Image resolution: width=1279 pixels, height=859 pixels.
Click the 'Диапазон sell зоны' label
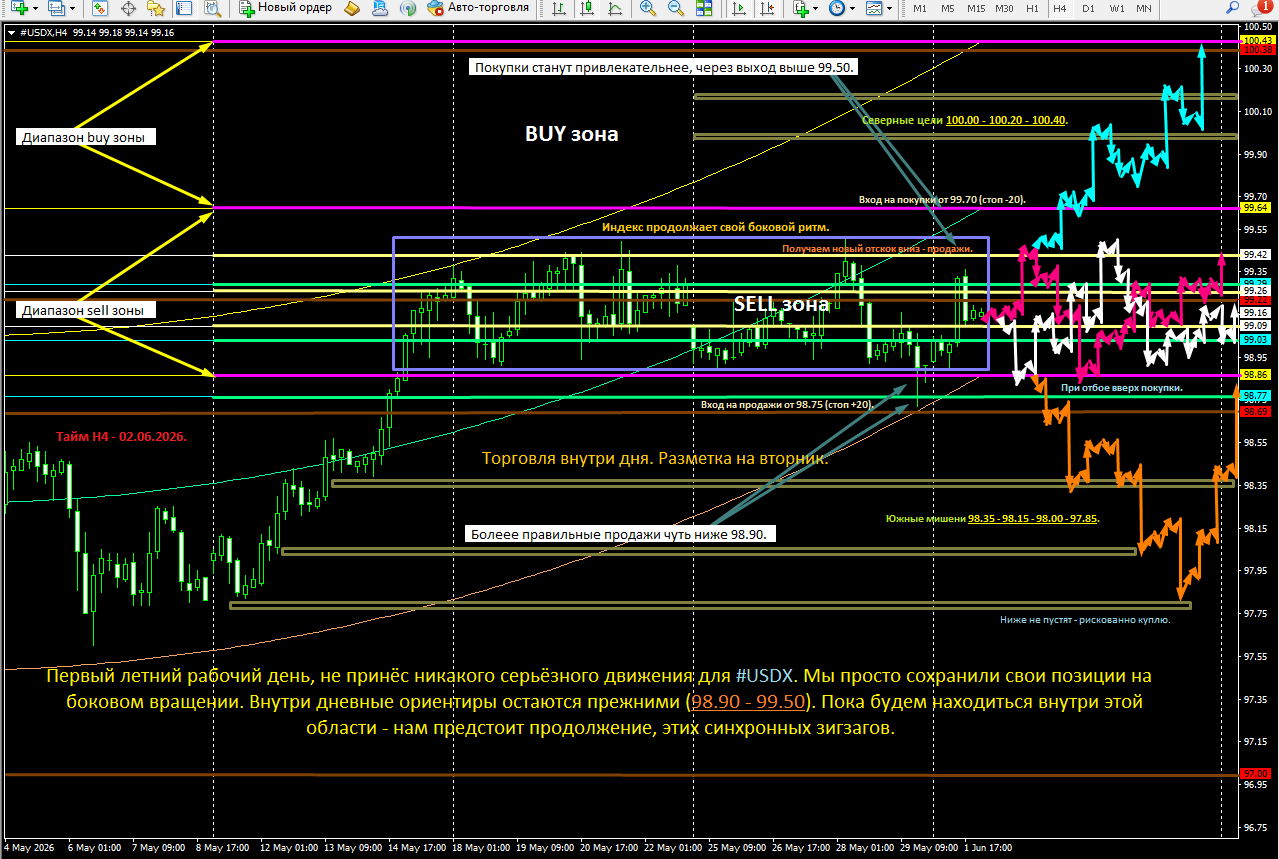88,310
